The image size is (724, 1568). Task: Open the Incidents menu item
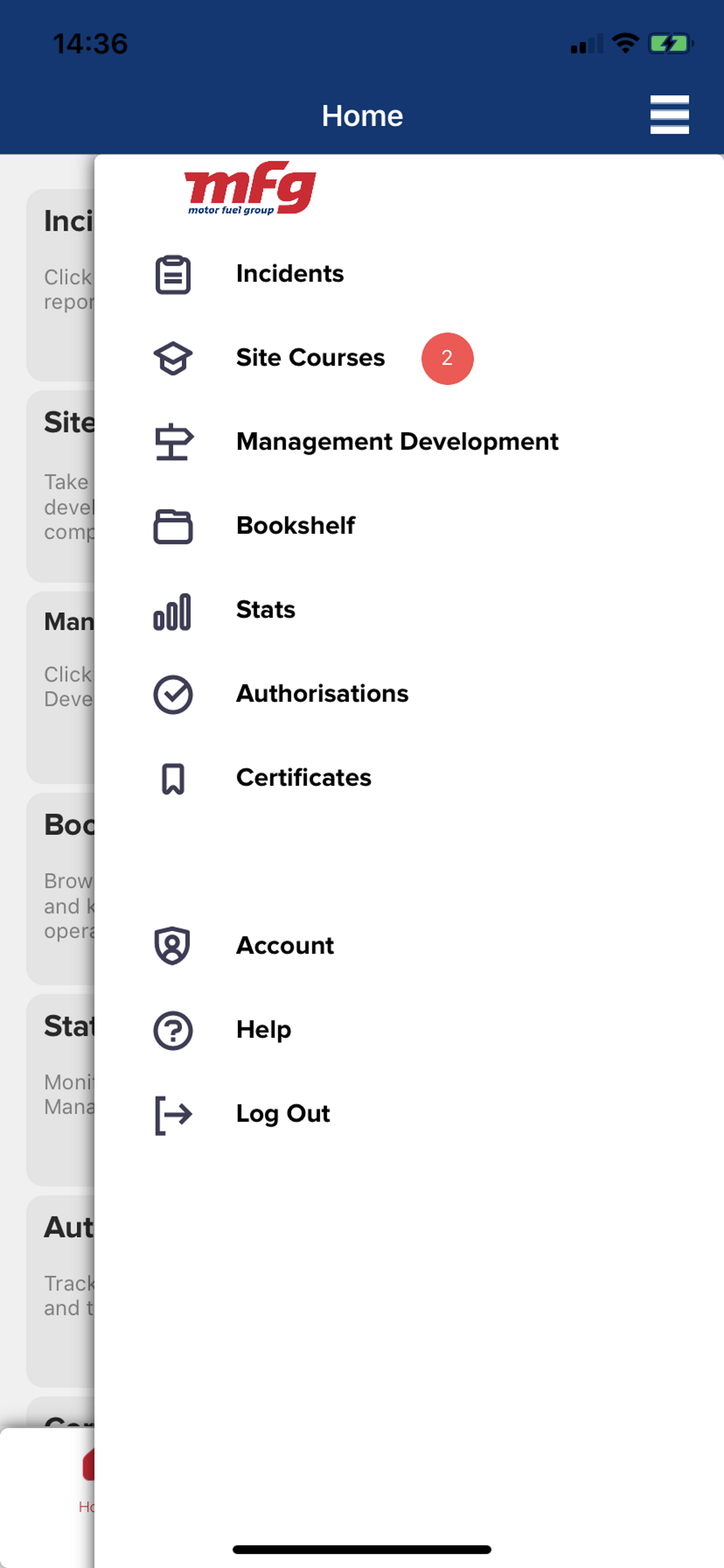point(290,274)
